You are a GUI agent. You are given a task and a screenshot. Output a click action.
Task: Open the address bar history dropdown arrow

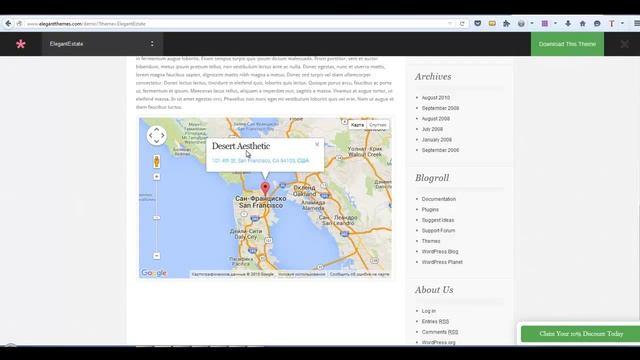450,24
